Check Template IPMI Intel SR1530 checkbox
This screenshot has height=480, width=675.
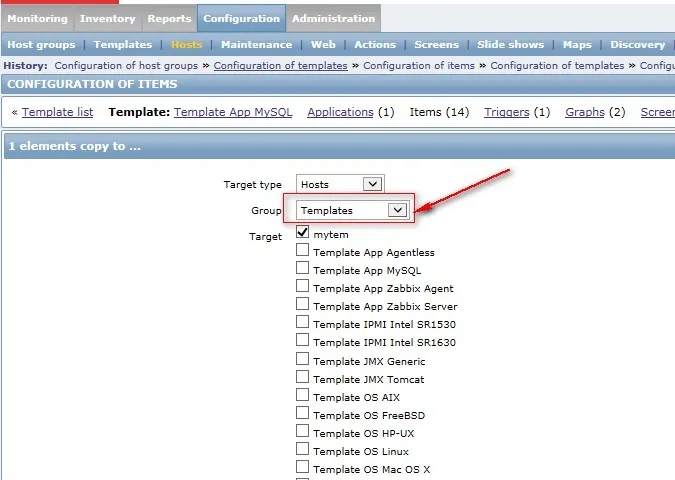click(x=302, y=322)
